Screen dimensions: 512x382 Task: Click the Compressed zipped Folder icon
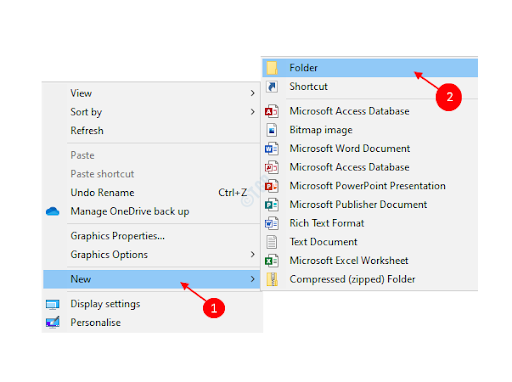point(272,279)
